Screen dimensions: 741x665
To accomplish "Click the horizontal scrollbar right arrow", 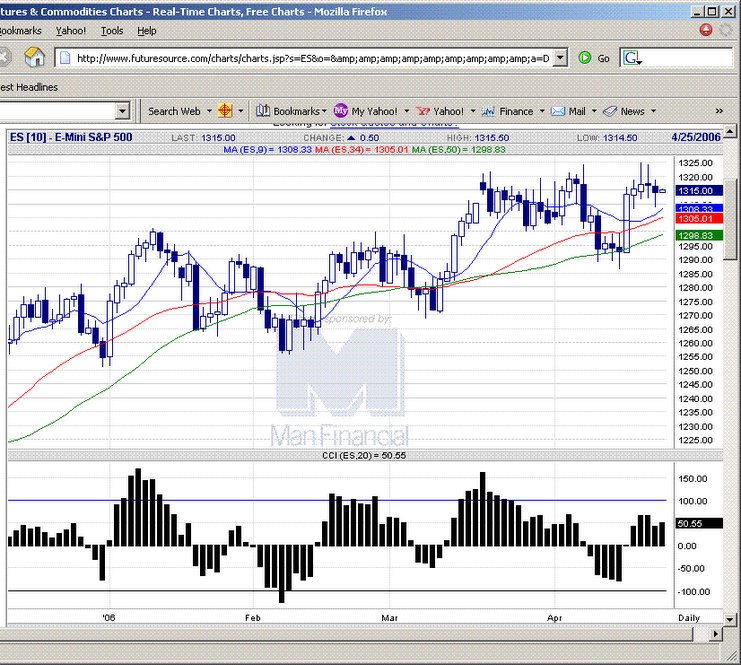I will point(716,633).
